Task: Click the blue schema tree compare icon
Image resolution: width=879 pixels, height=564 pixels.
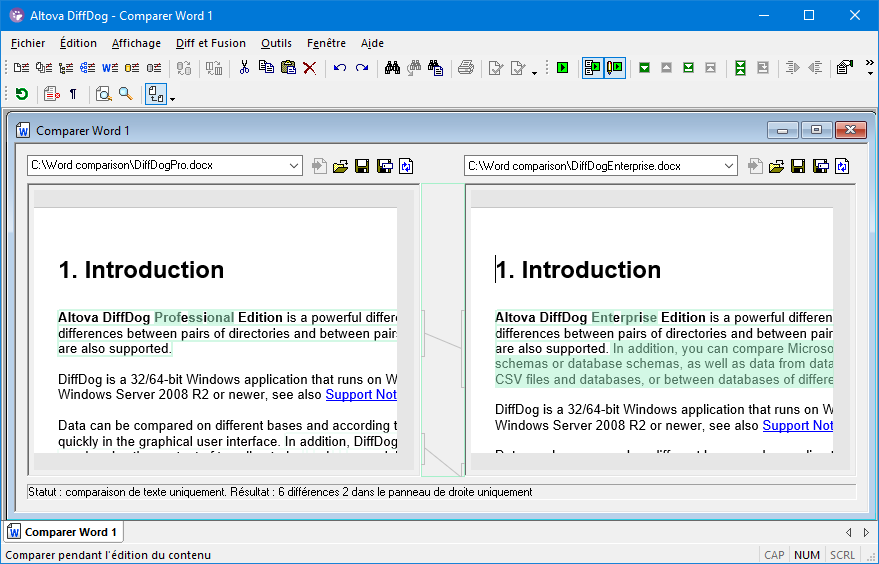Action: tap(87, 68)
